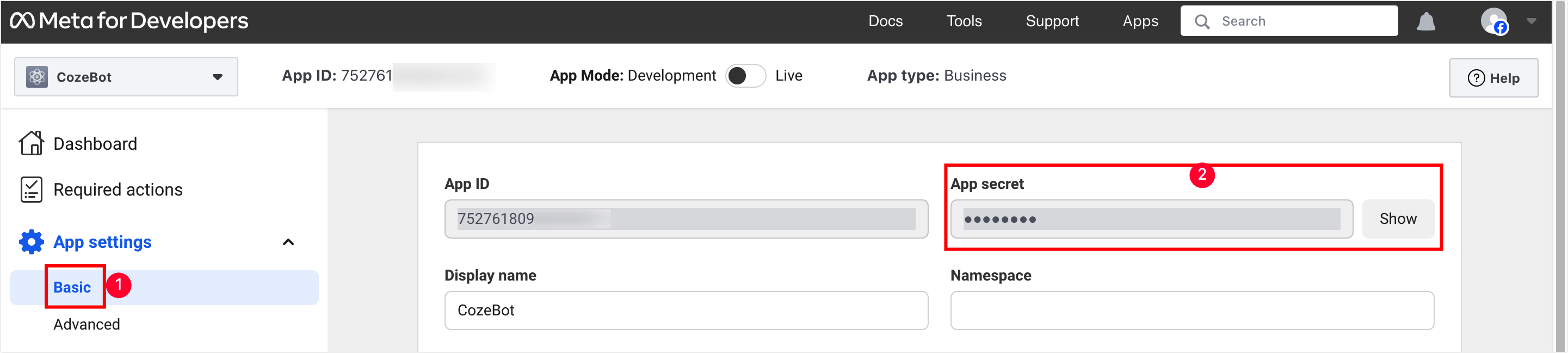Click the header App ID 752761 text
Viewport: 1568px width, 353px height.
[x=337, y=76]
